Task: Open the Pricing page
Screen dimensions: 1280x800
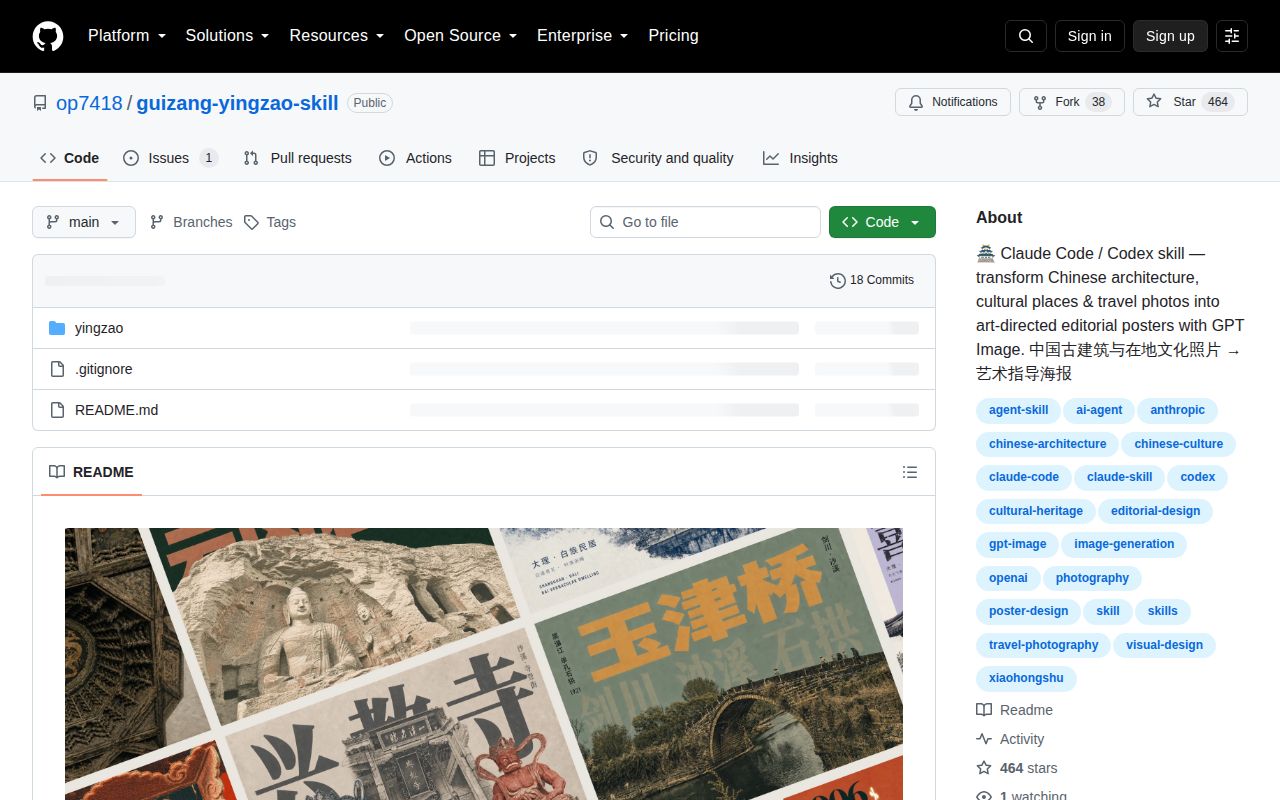Action: click(x=673, y=36)
